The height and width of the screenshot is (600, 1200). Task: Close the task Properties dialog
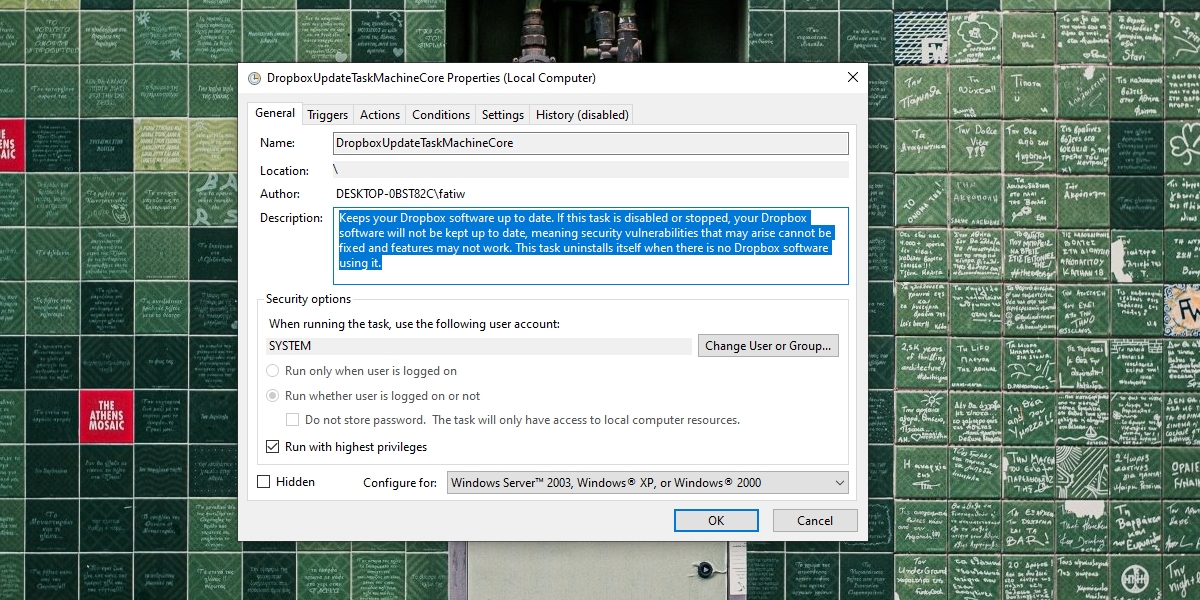[x=853, y=77]
